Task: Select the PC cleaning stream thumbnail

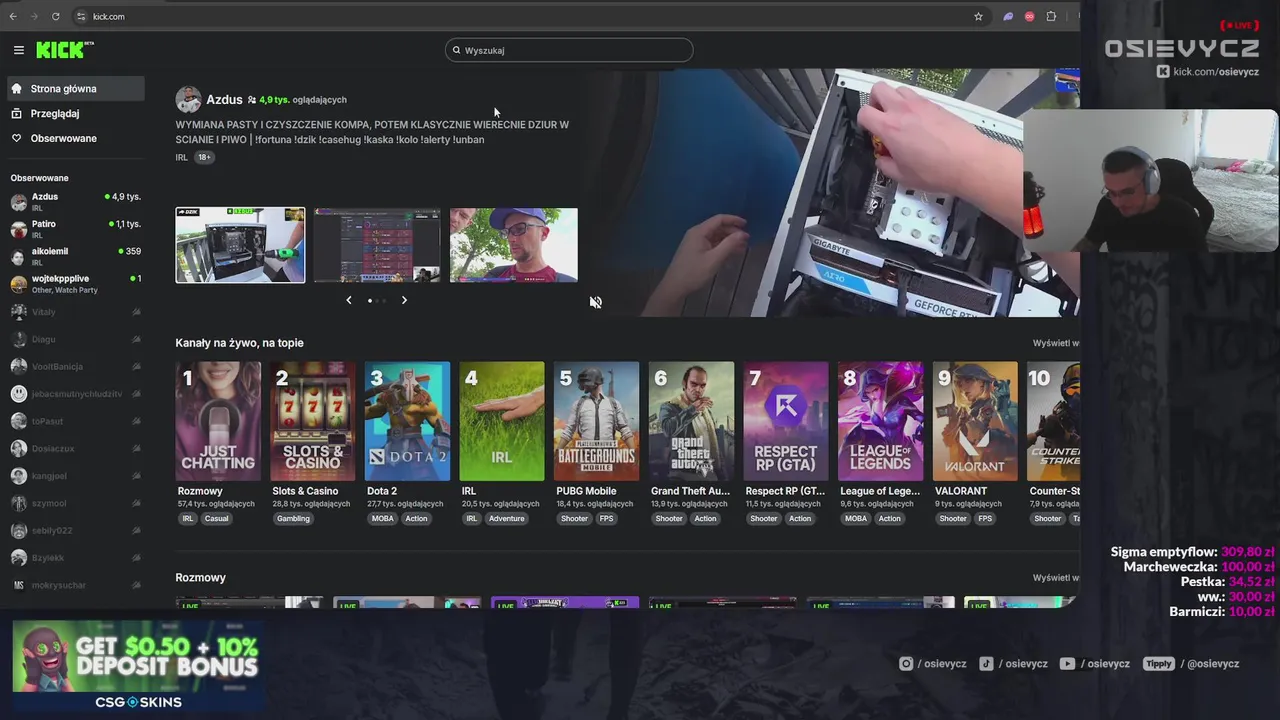Action: pos(240,245)
